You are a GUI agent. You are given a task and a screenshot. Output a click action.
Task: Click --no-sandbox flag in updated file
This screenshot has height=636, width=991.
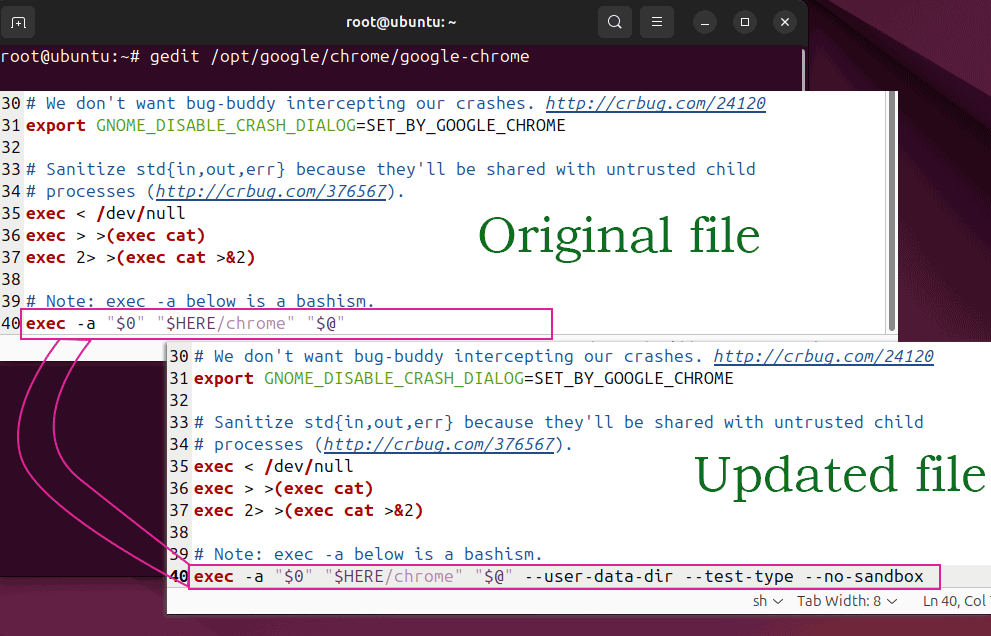click(x=865, y=576)
